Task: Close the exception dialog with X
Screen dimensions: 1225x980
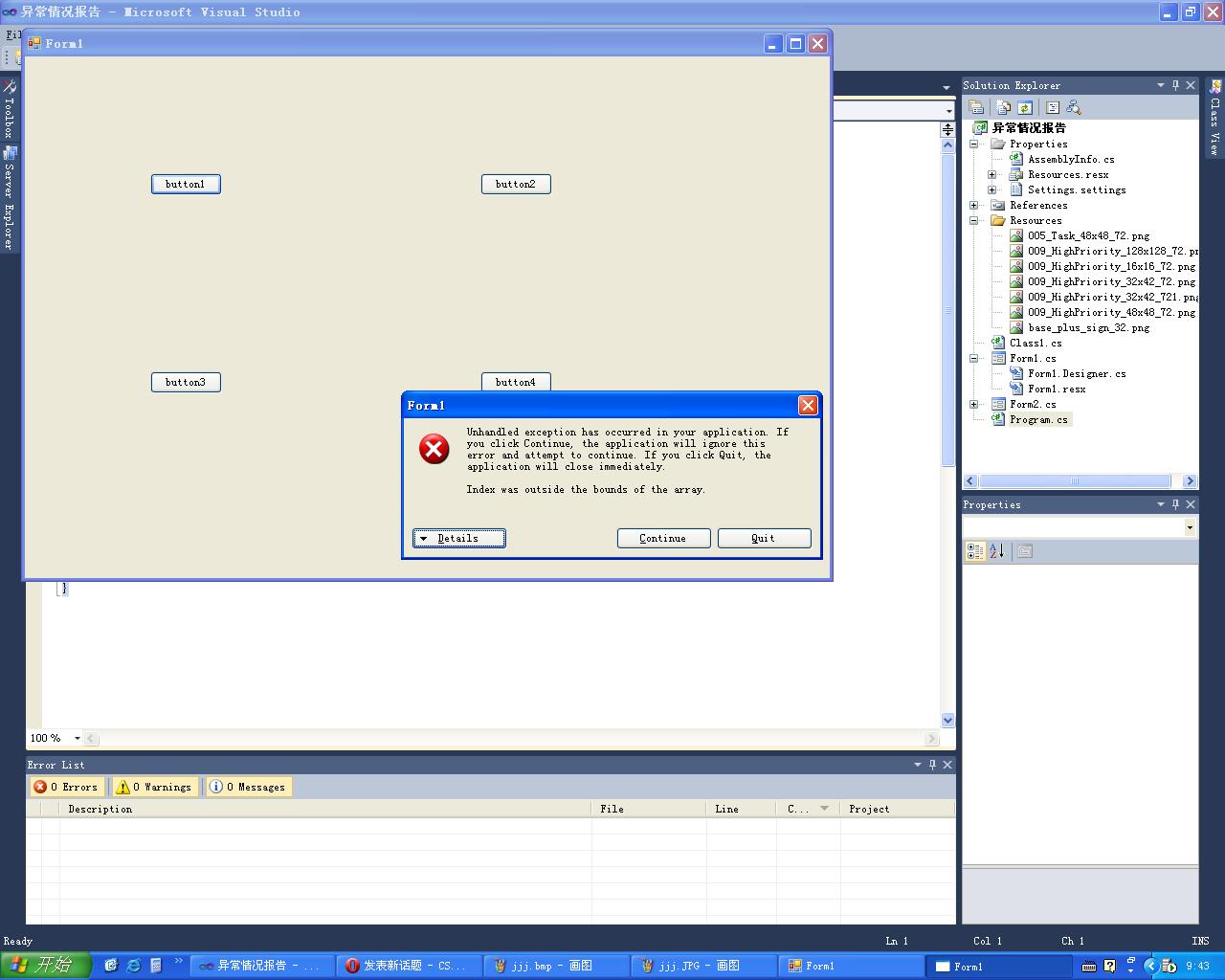Action: 808,405
